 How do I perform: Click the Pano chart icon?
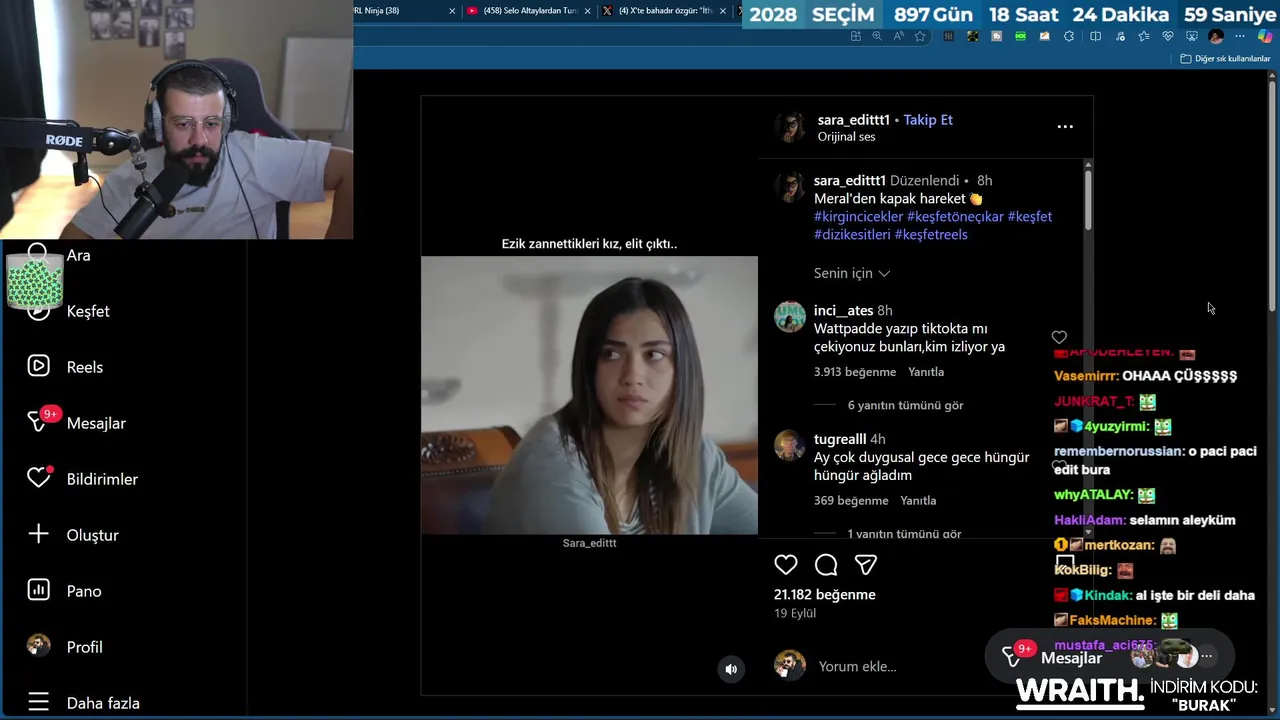coord(38,591)
